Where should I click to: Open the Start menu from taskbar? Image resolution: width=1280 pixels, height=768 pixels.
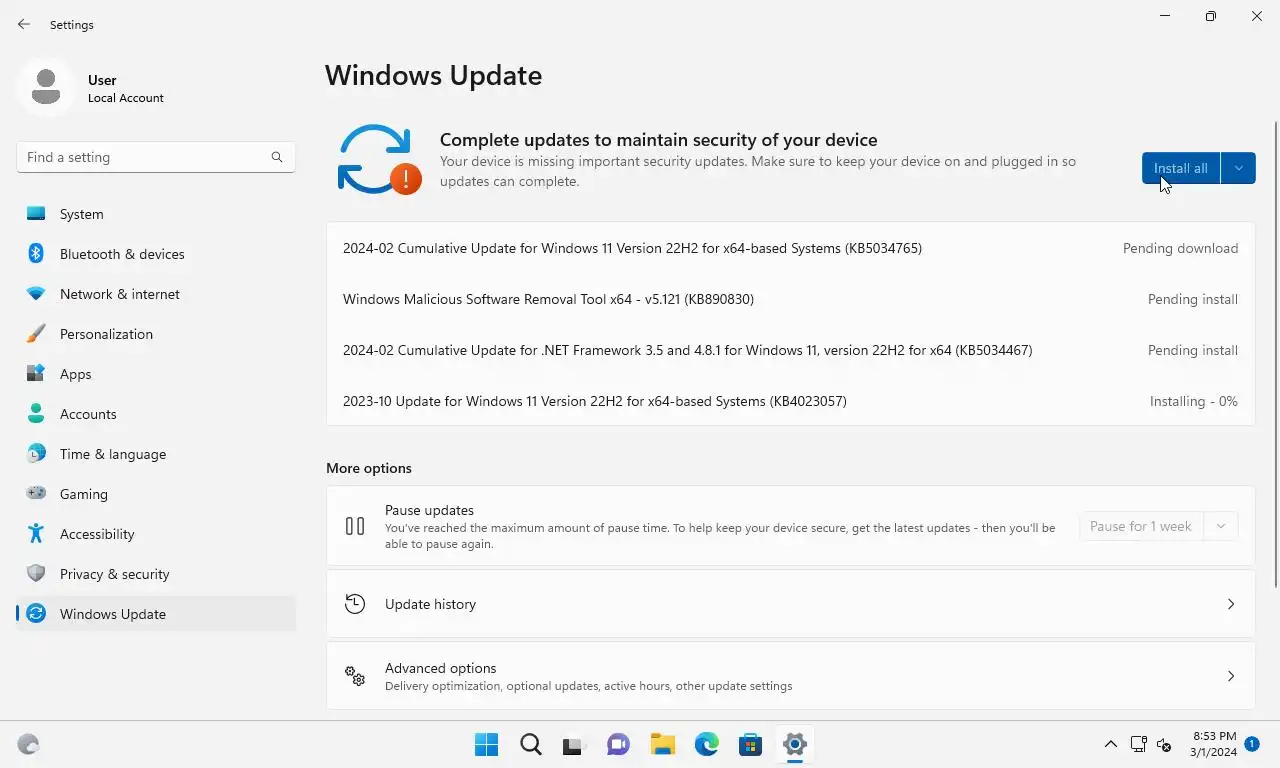point(487,744)
